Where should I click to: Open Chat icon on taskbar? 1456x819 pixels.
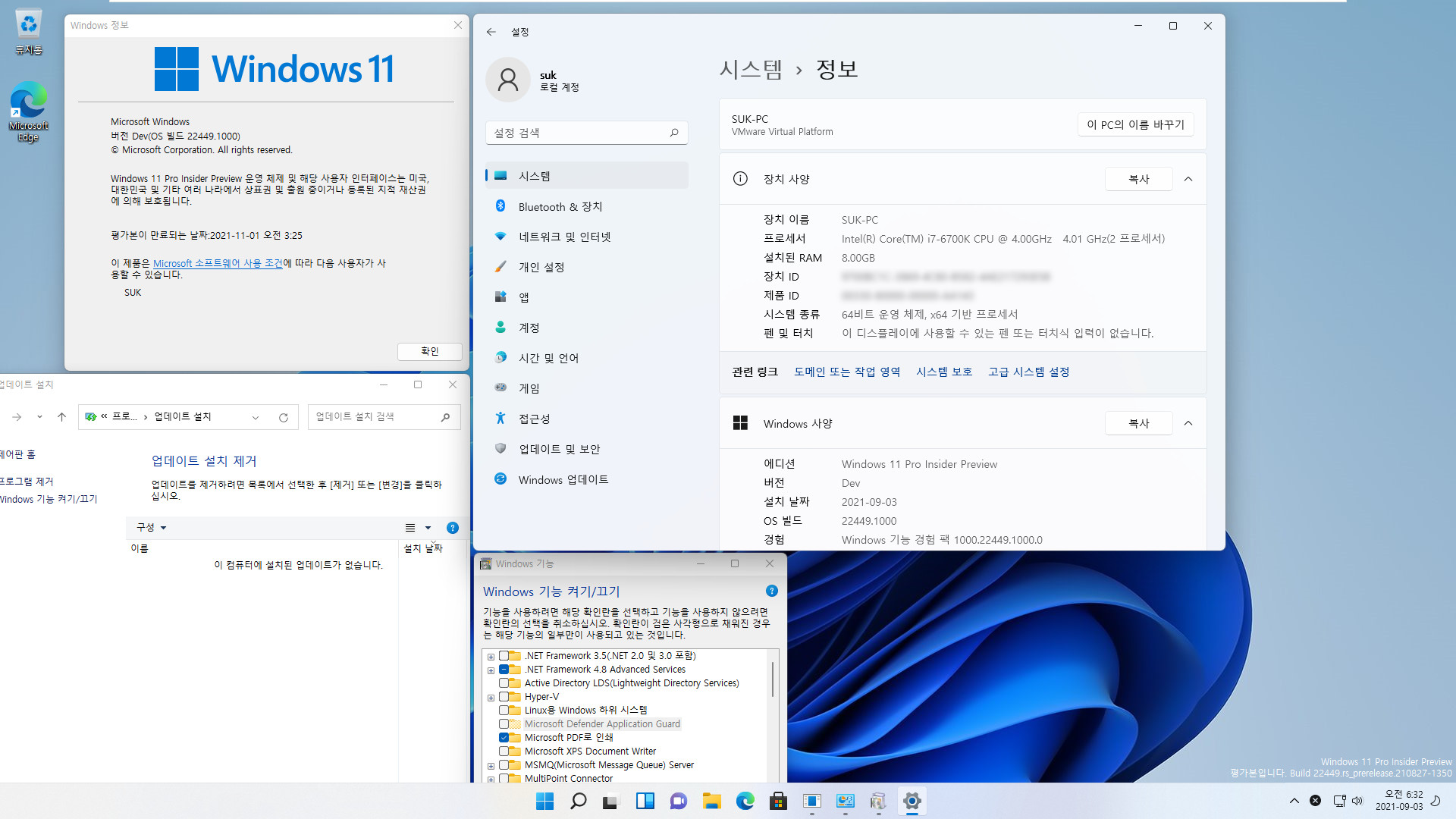point(678,801)
